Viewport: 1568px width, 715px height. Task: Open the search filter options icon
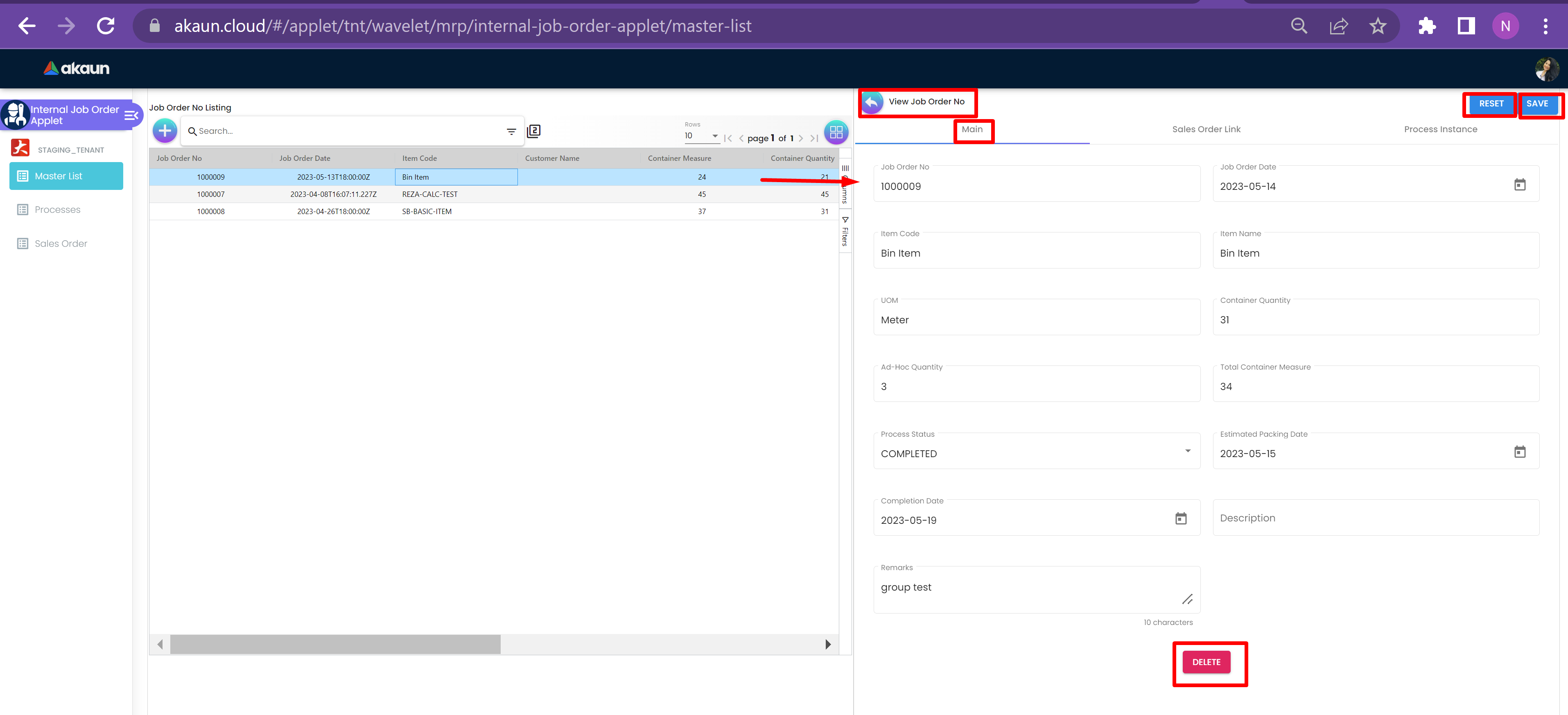[511, 131]
